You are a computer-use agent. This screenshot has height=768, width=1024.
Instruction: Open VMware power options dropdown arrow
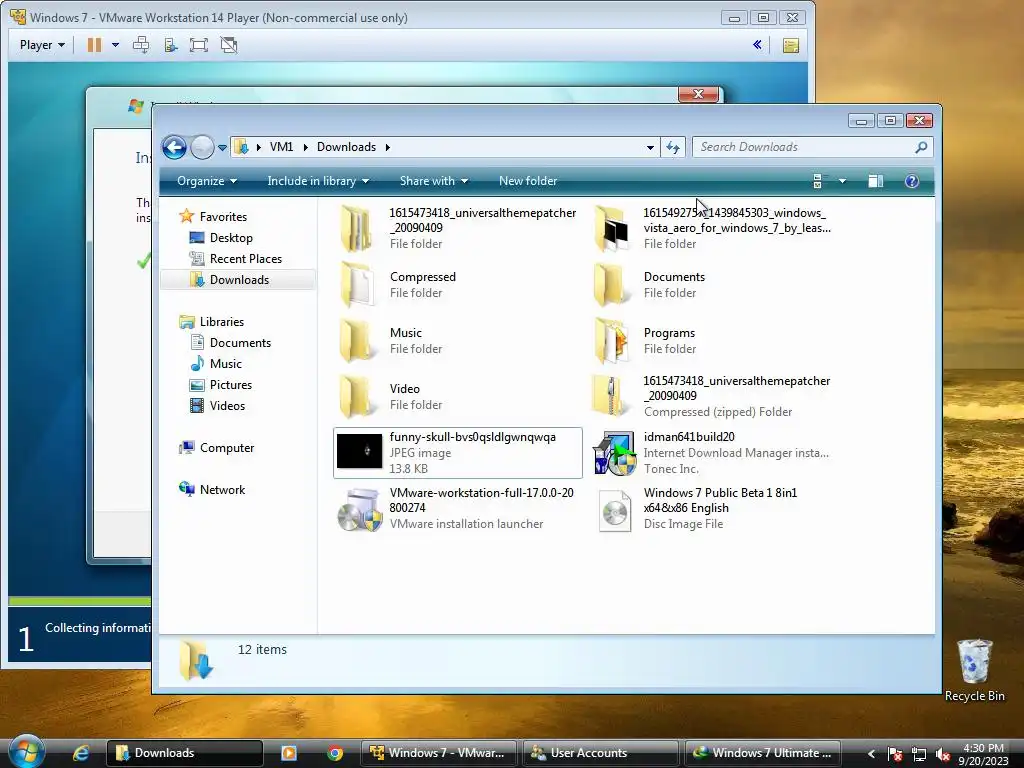click(x=116, y=45)
